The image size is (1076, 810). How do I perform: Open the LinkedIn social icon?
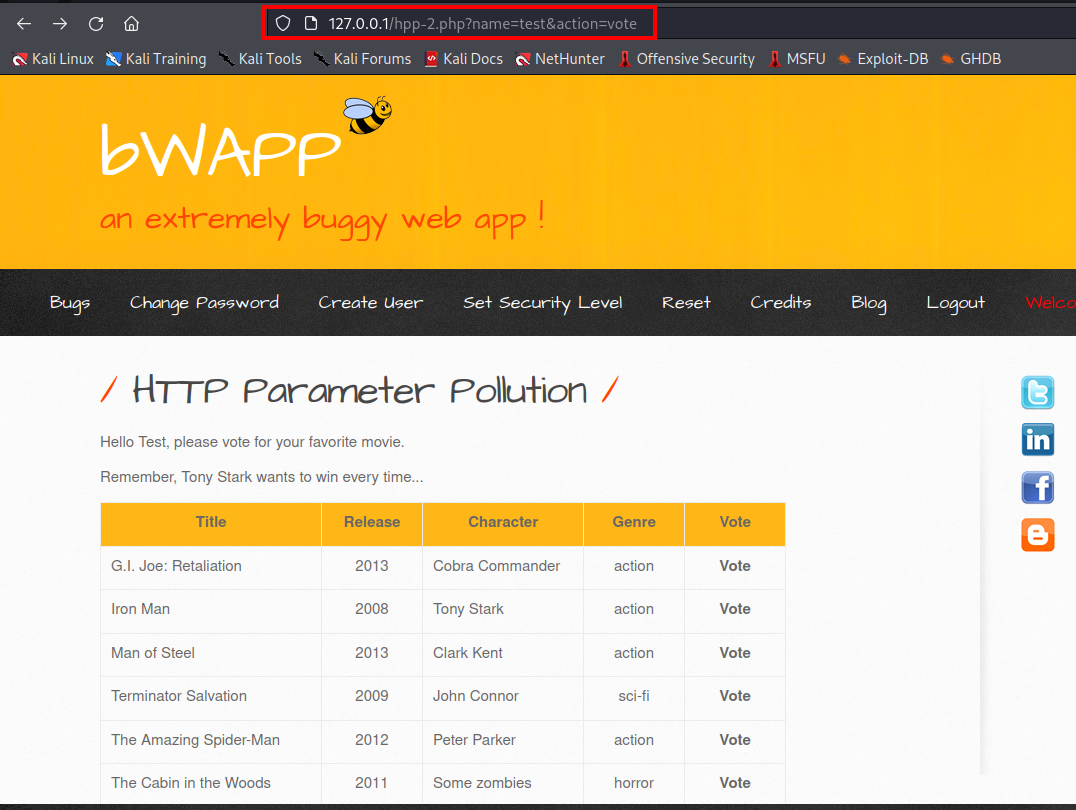click(x=1038, y=439)
